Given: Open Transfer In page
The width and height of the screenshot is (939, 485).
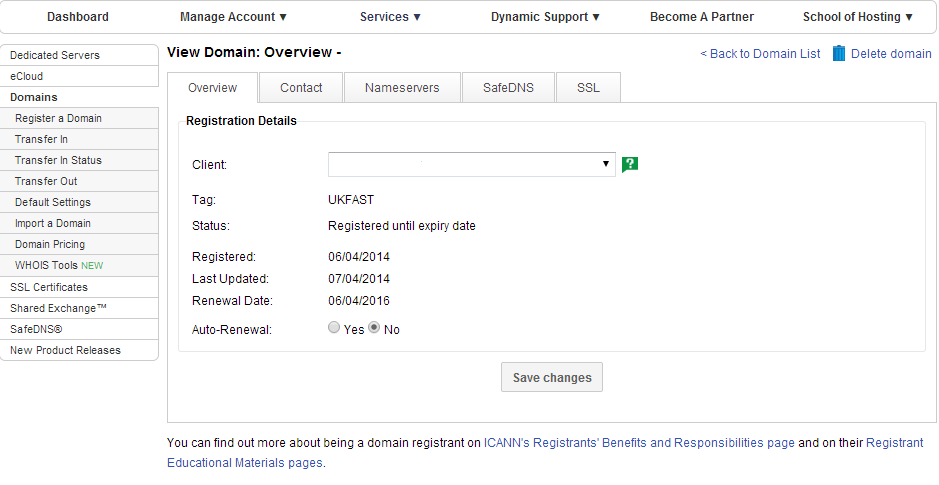Looking at the screenshot, I should pos(79,139).
